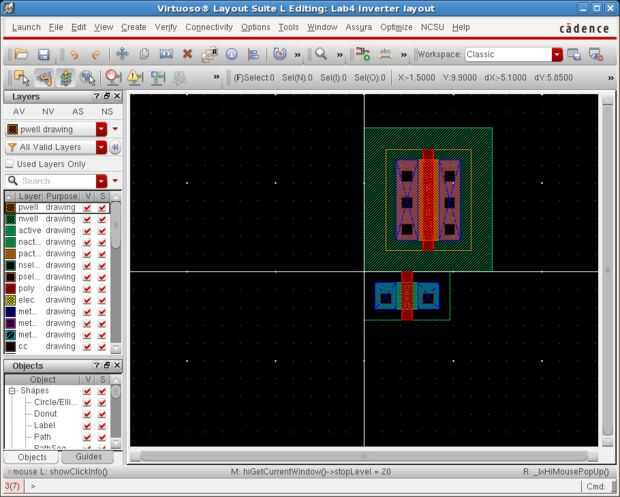The height and width of the screenshot is (497, 620).
Task: Click the Layers list vertical scrollbar
Action: pyautogui.click(x=116, y=273)
